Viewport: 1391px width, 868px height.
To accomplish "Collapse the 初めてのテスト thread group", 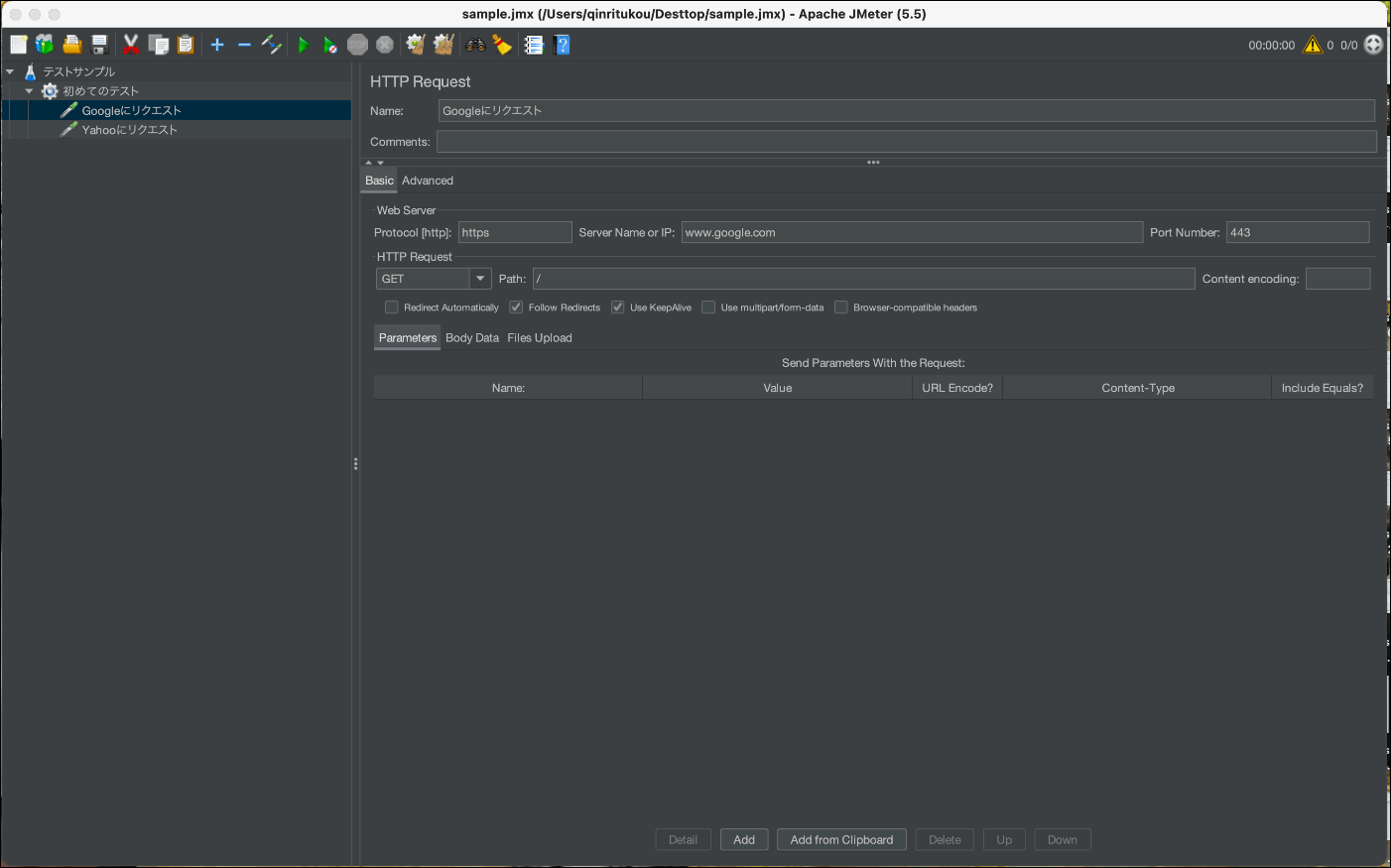I will point(29,91).
